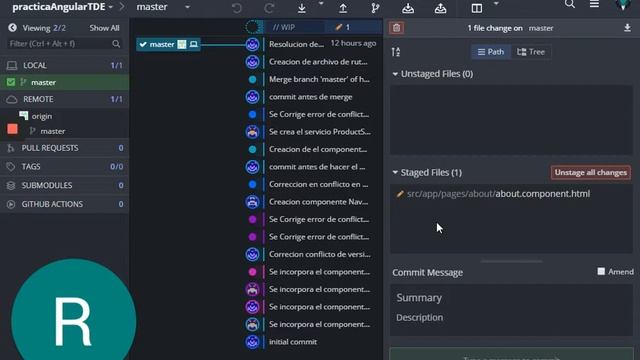Click the Pull Requests icon
640x360 pixels.
pos(11,148)
